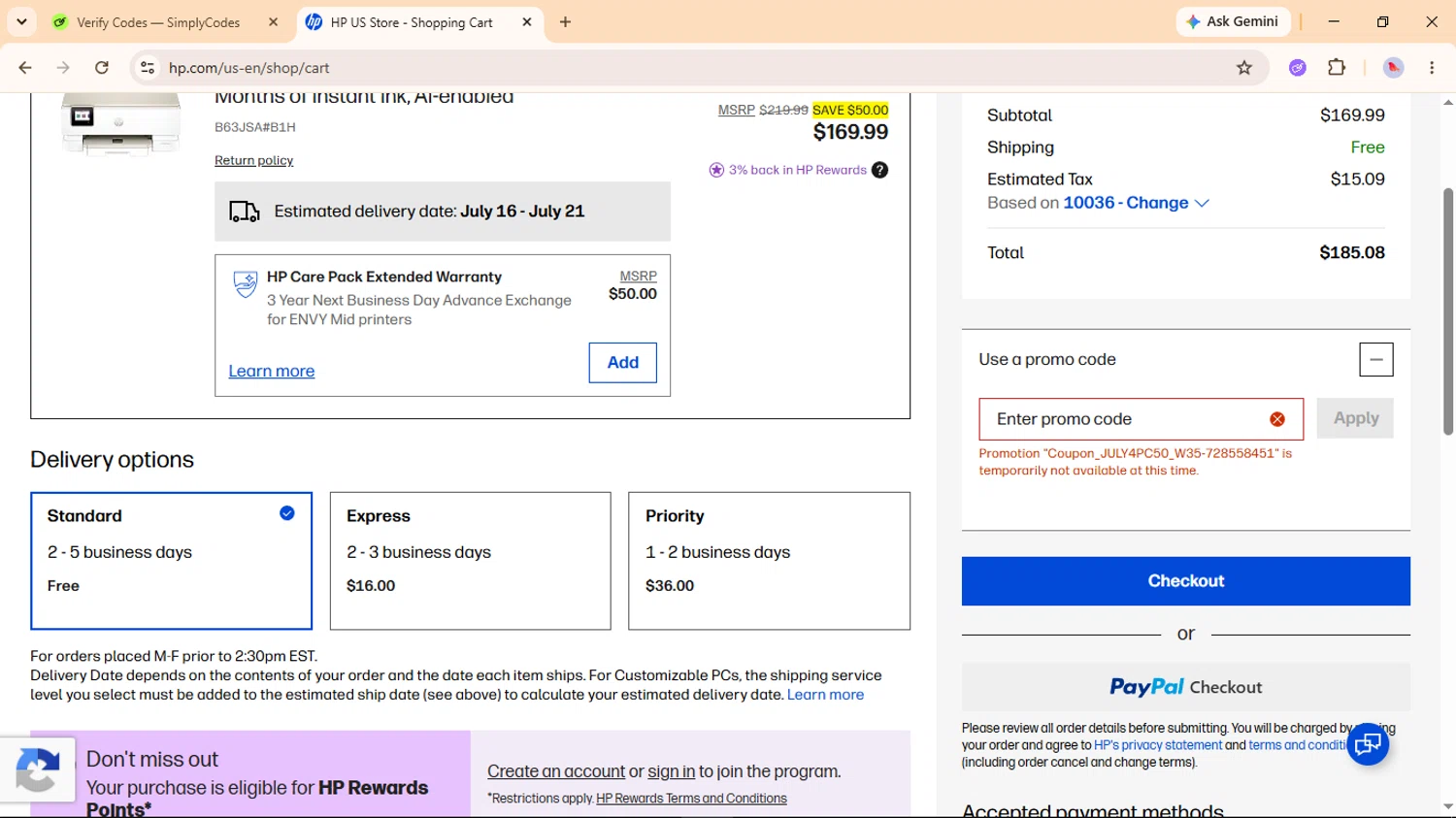Bookmark this page with star icon

coord(1244,67)
